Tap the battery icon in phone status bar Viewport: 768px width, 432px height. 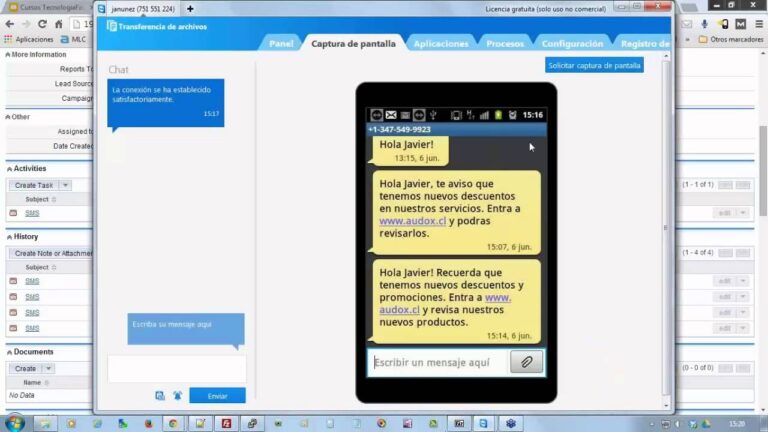pyautogui.click(x=498, y=115)
